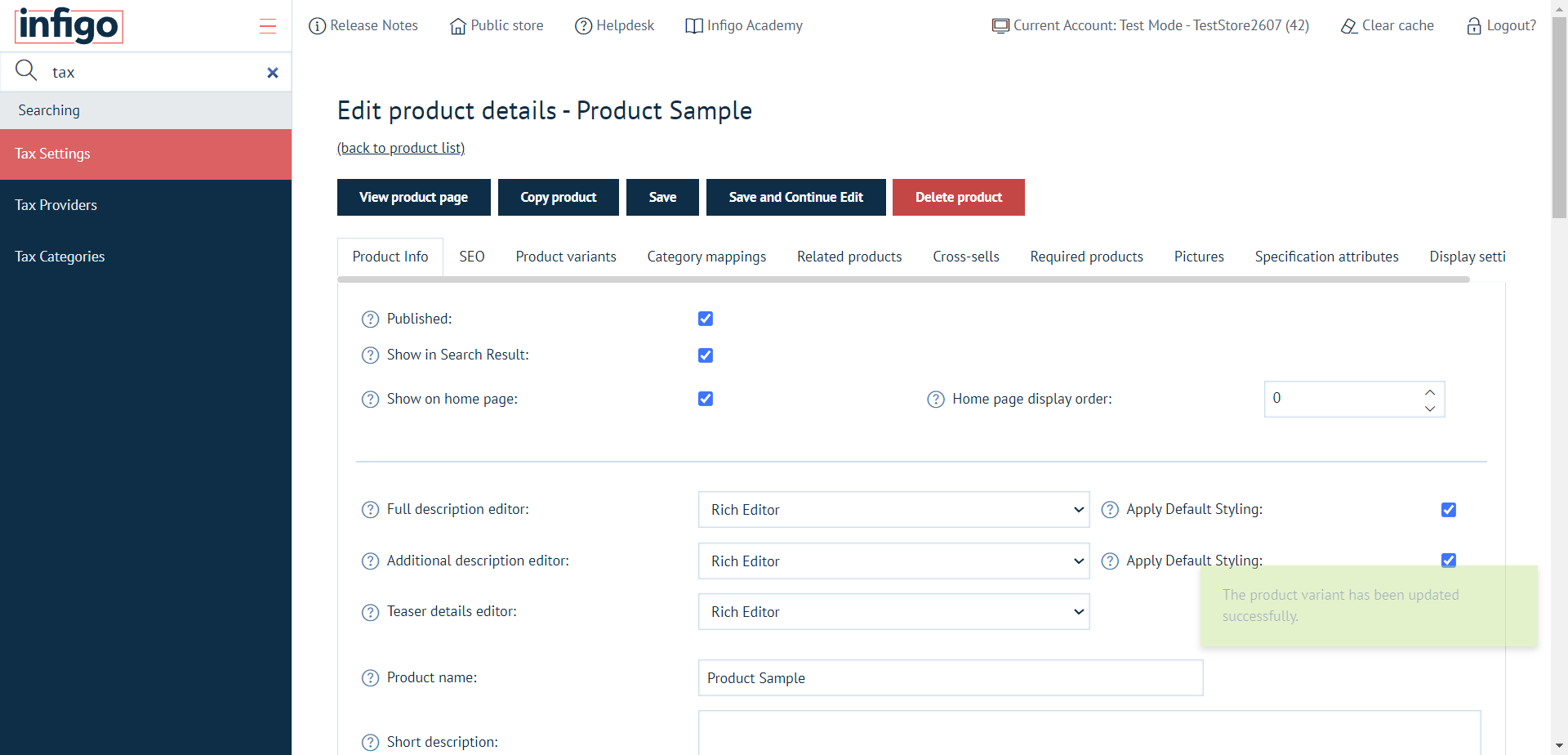The image size is (1568, 755).
Task: Click the Delete product button
Action: point(959,197)
